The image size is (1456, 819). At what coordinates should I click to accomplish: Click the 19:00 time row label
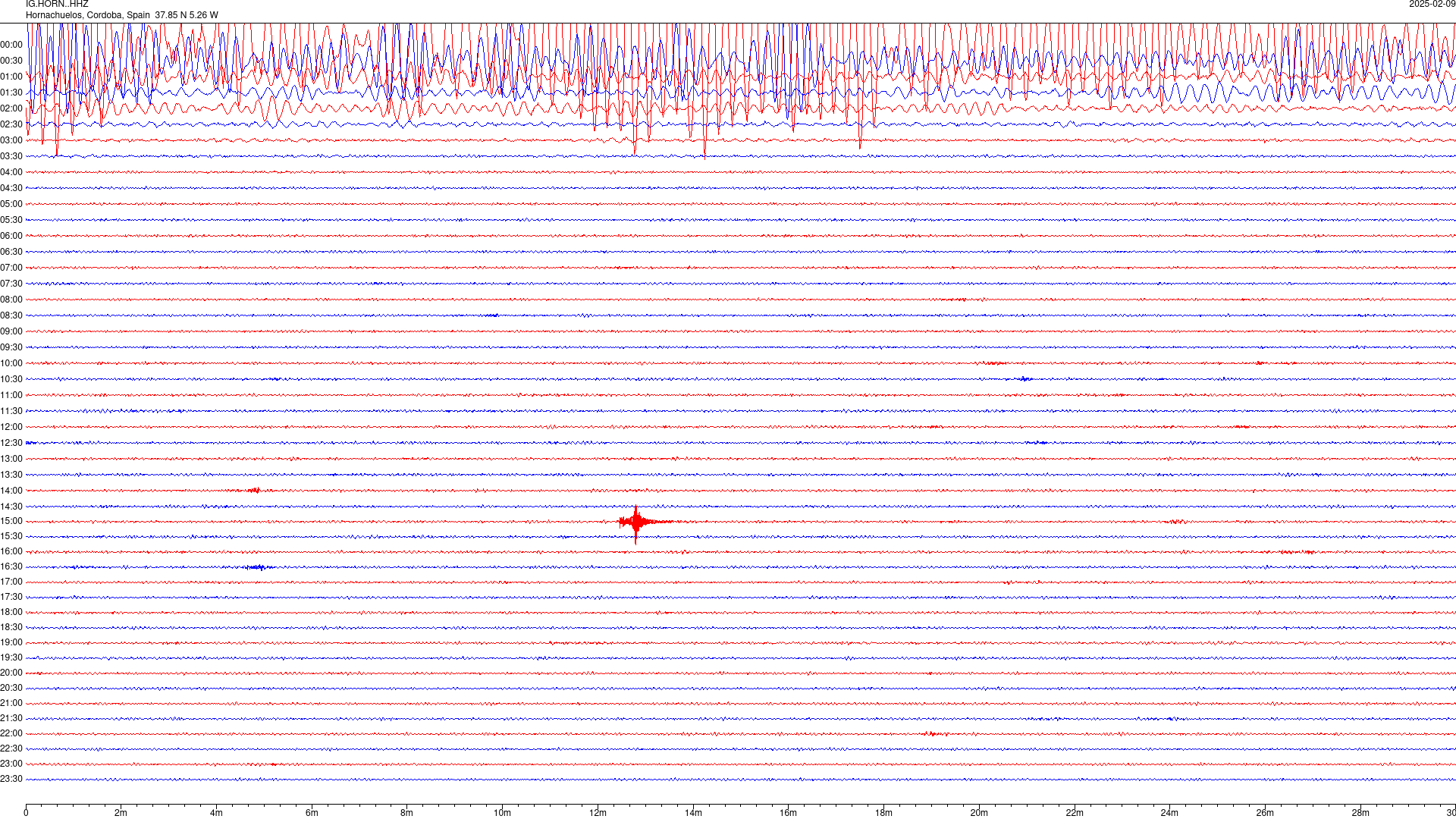pos(11,642)
